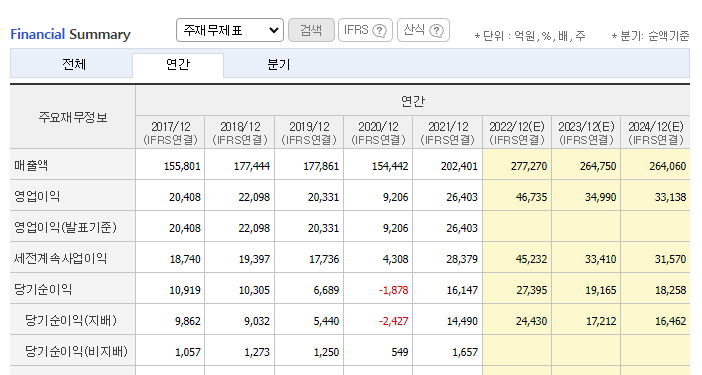Click the 264,060 estimated revenue value
Image resolution: width=702 pixels, height=375 pixels.
pyautogui.click(x=668, y=166)
